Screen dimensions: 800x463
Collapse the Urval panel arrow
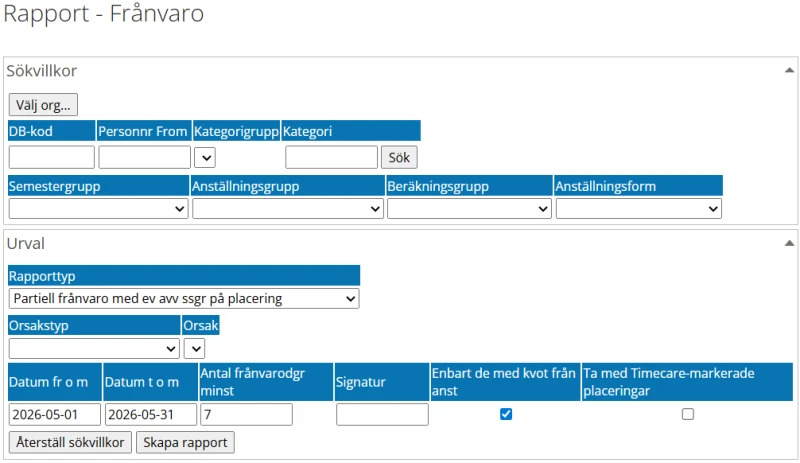(789, 243)
